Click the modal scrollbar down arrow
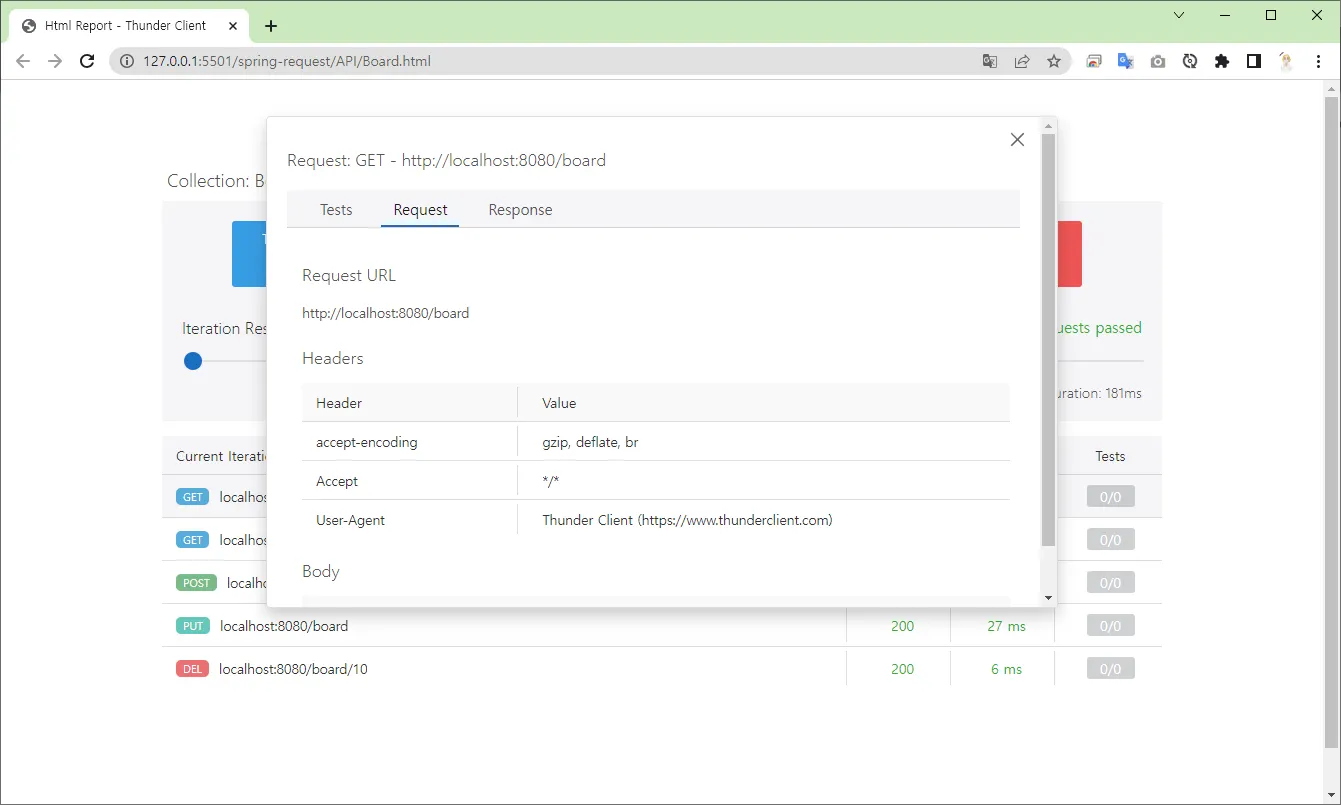 pos(1048,598)
